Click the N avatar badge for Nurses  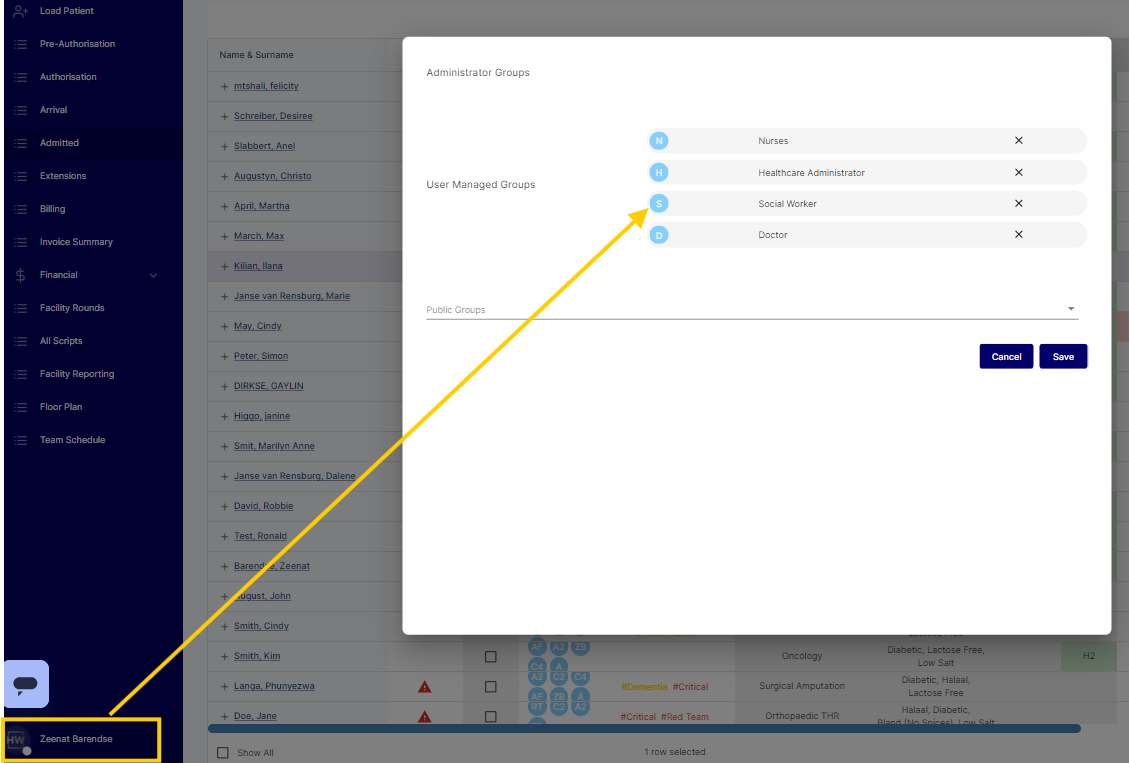[659, 141]
